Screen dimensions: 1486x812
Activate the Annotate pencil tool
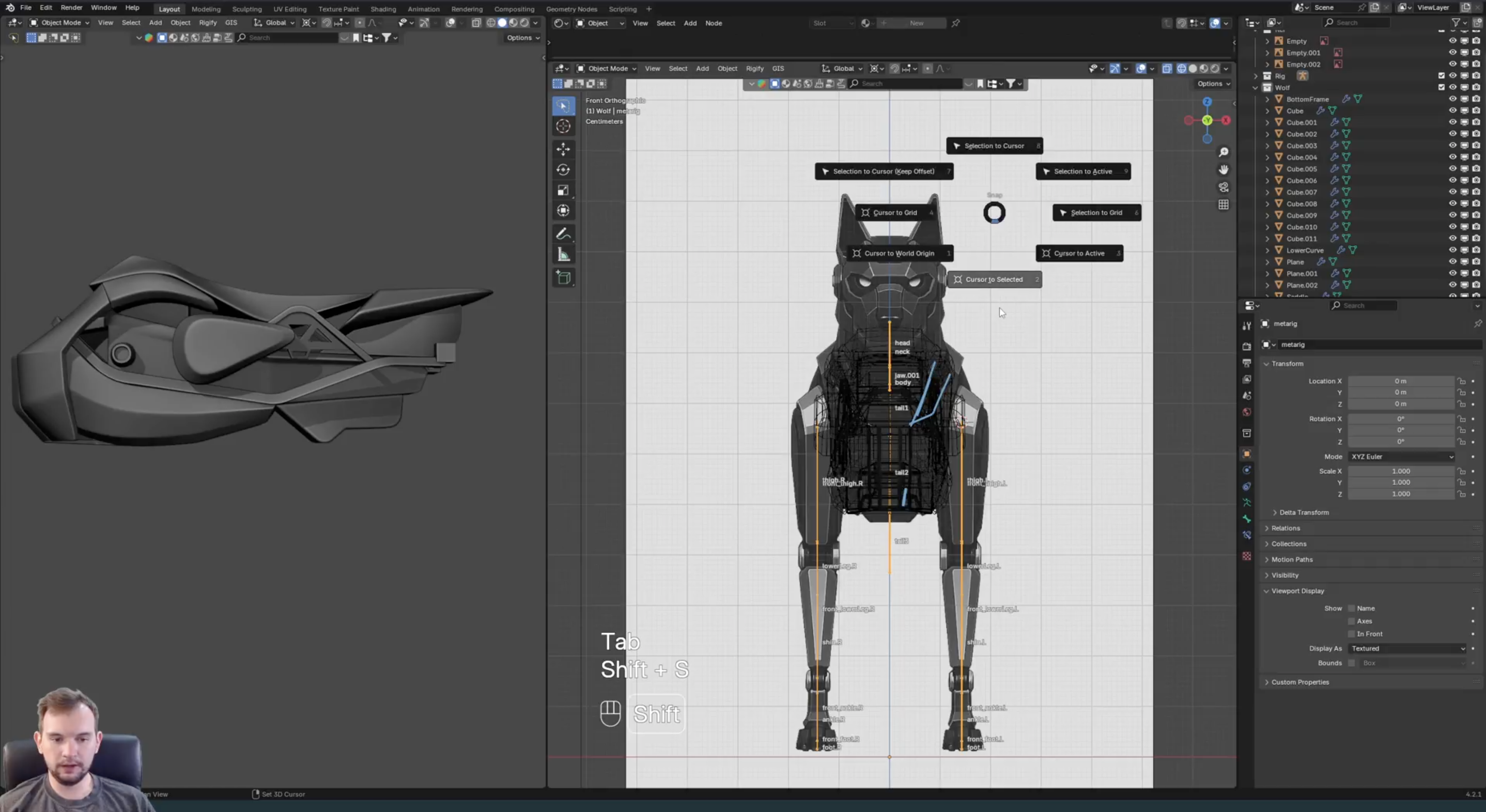click(563, 234)
